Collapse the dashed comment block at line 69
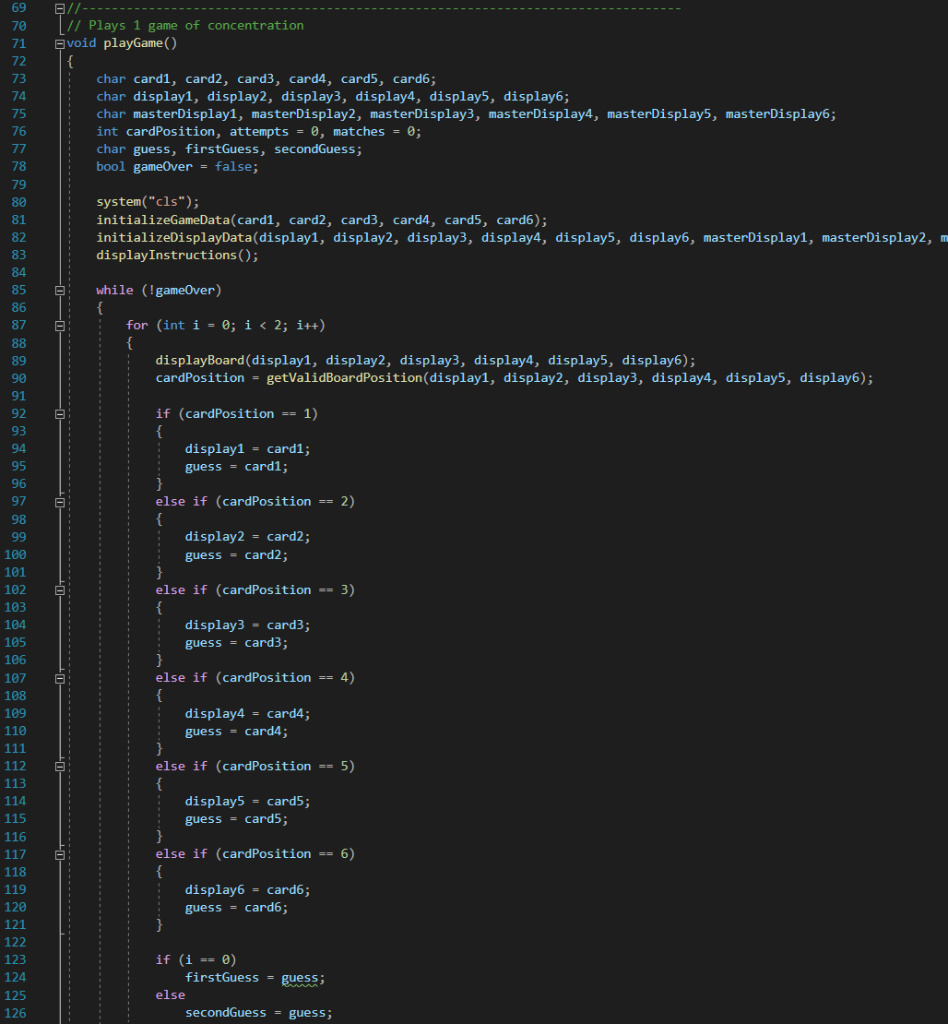948x1024 pixels. (x=59, y=8)
